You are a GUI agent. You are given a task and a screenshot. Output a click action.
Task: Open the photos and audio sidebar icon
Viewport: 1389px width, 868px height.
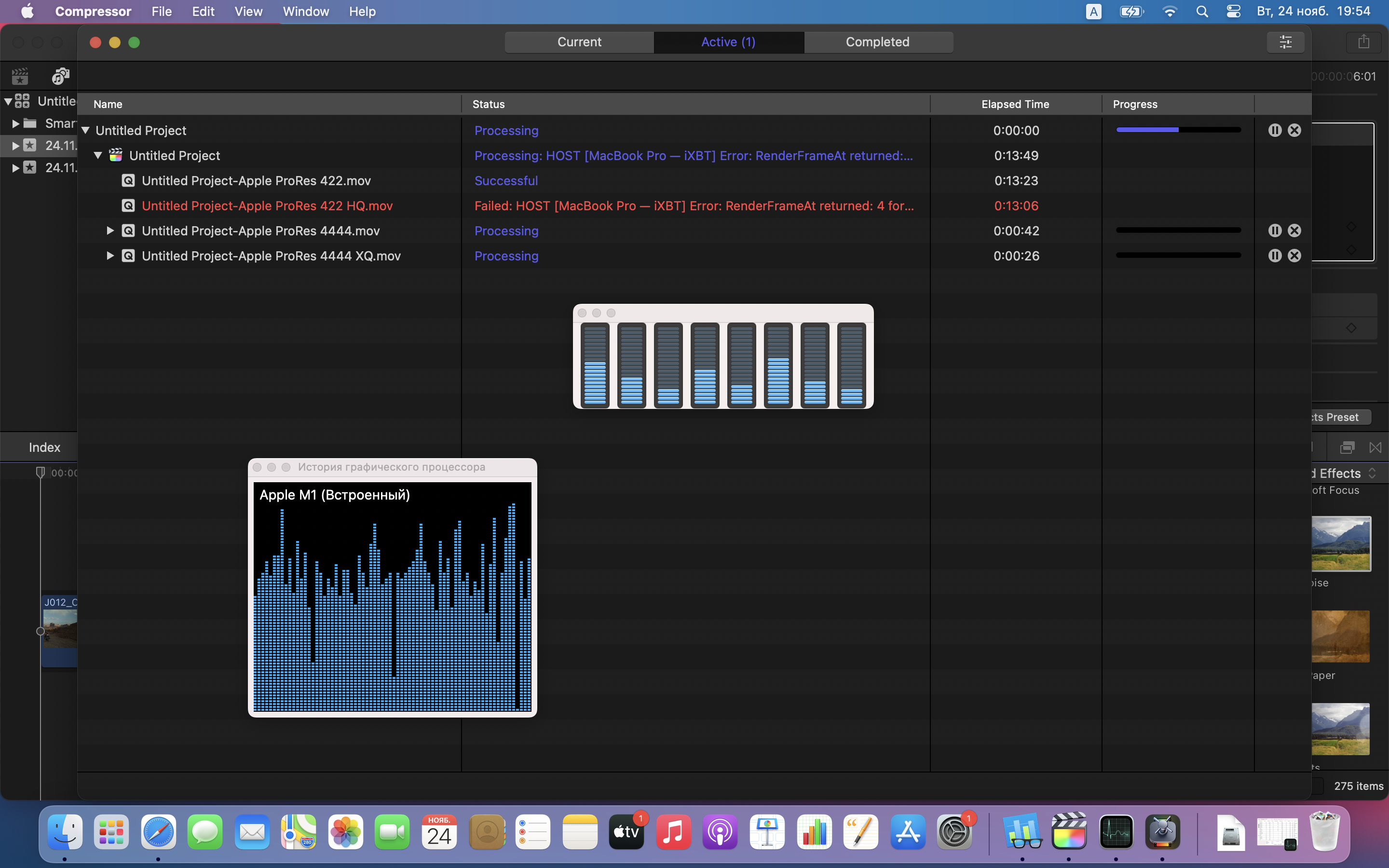click(60, 76)
